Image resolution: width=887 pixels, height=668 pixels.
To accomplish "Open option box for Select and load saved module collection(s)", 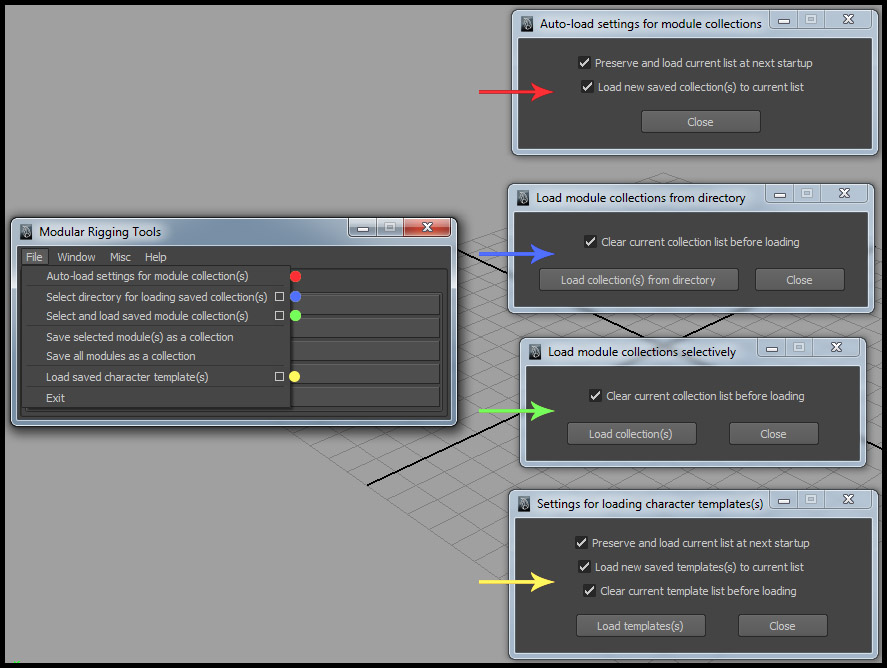I will click(279, 316).
